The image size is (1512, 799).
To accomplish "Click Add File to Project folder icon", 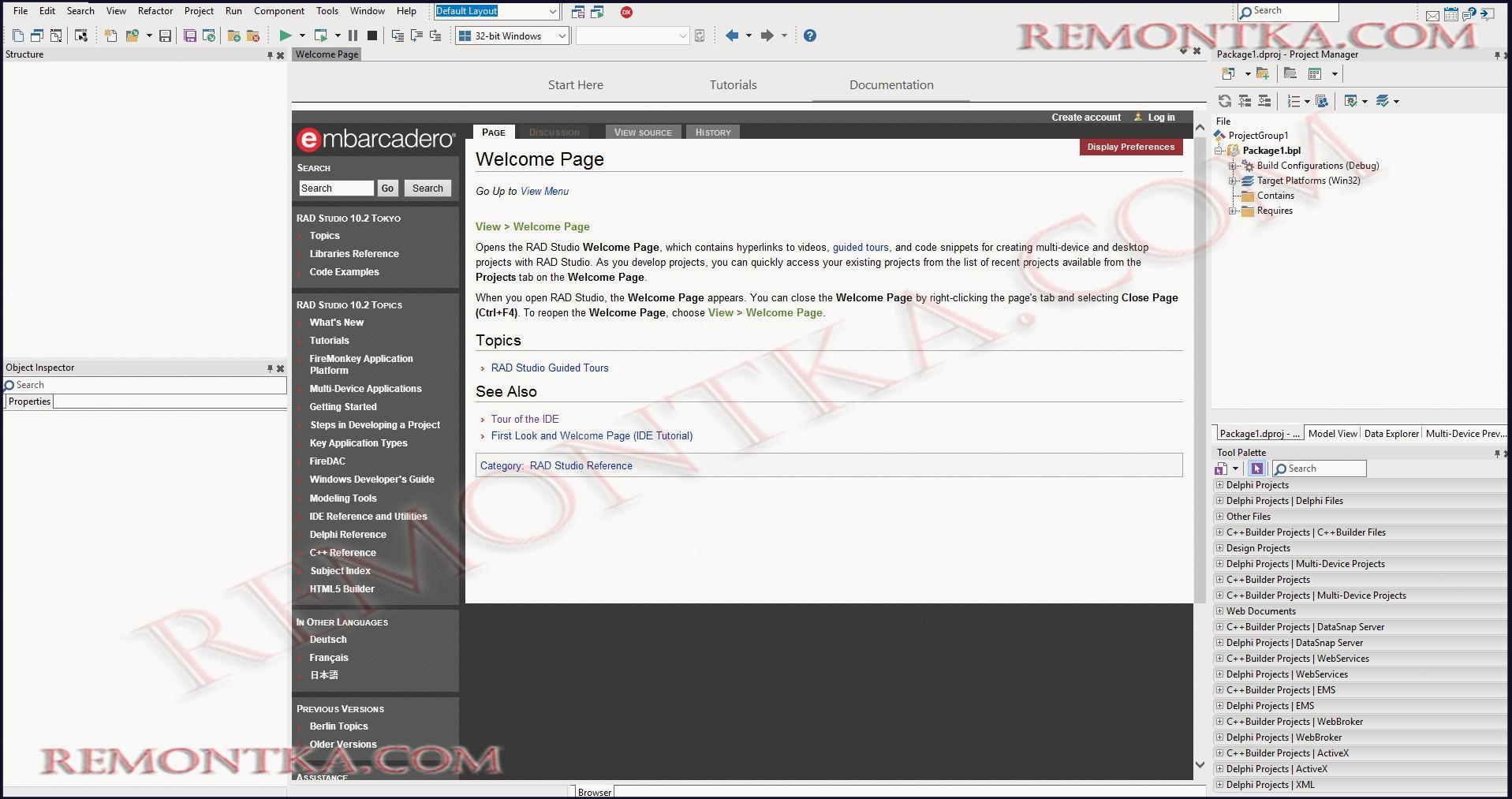I will click(233, 35).
